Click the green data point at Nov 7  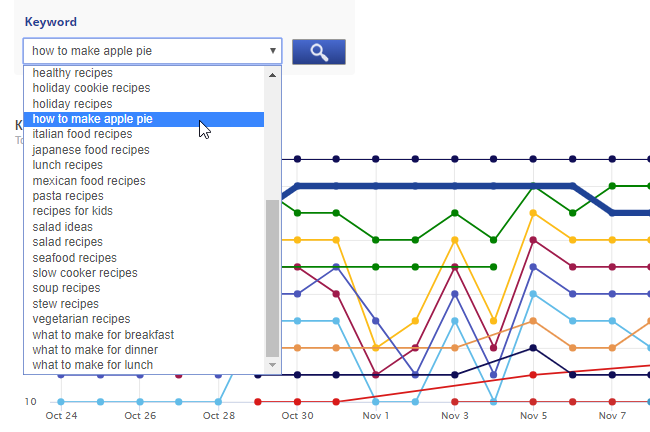[612, 186]
